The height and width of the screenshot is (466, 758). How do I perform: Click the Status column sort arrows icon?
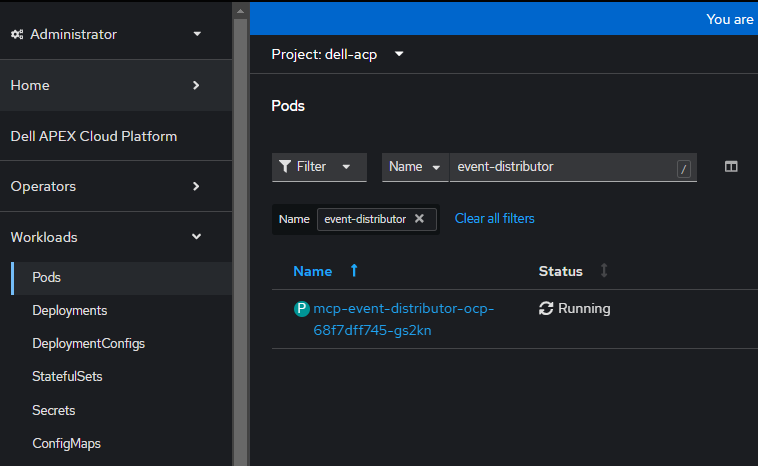click(604, 271)
